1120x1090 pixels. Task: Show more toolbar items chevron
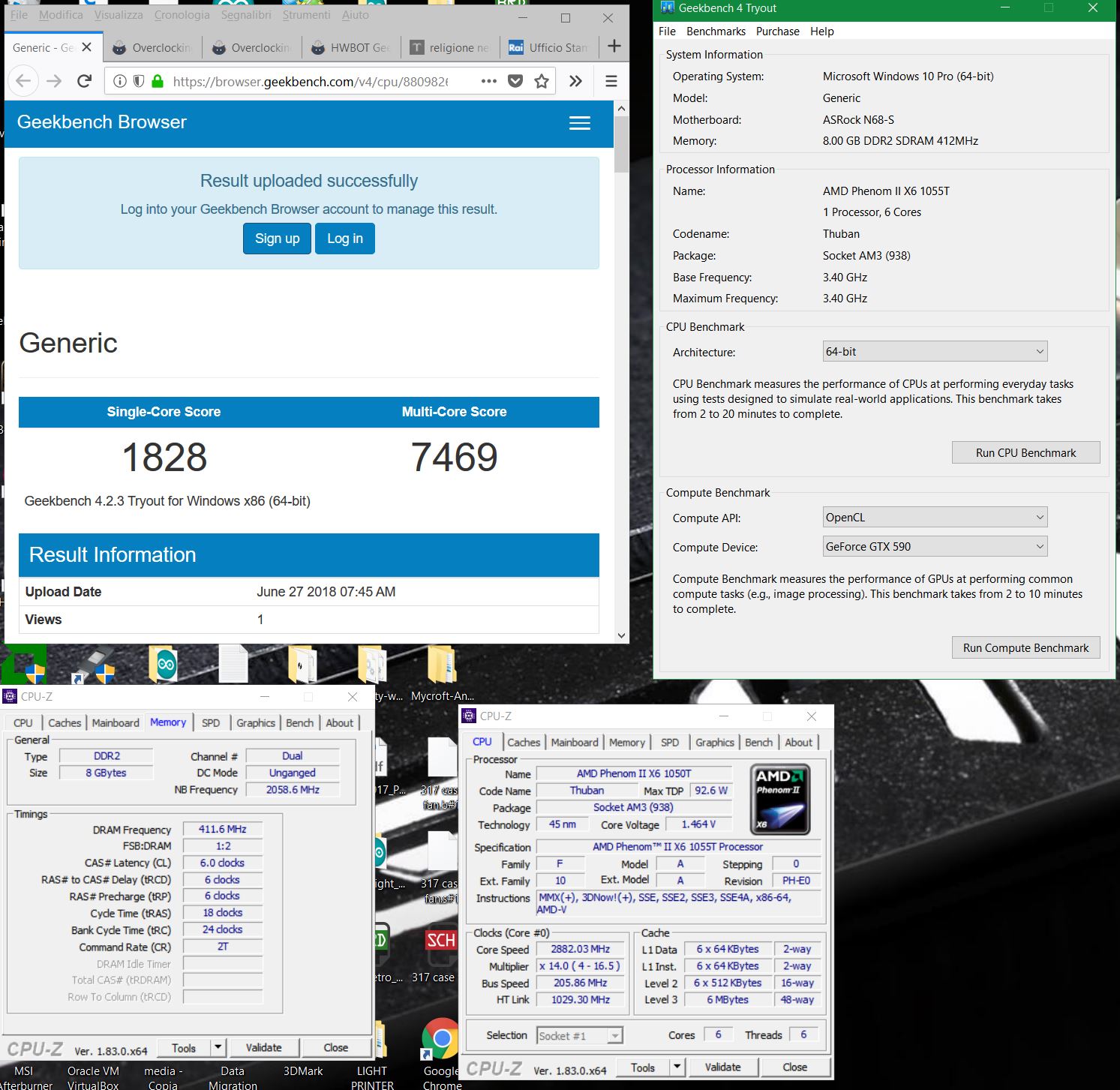point(575,81)
